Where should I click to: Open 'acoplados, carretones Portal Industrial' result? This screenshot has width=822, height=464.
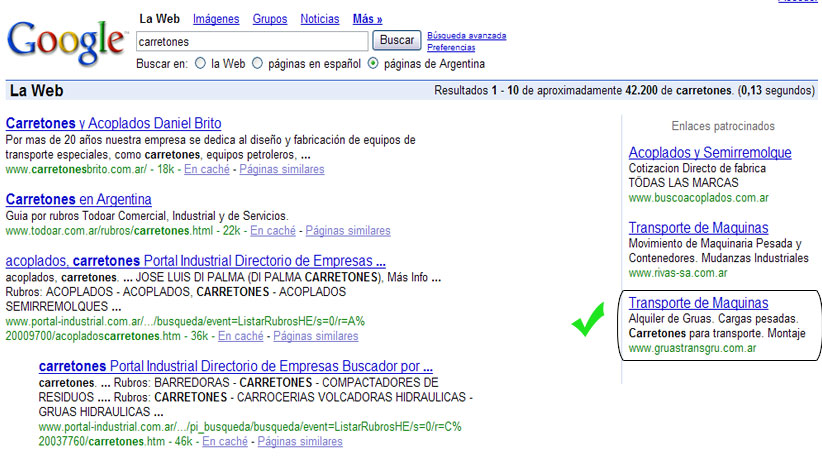tap(196, 261)
